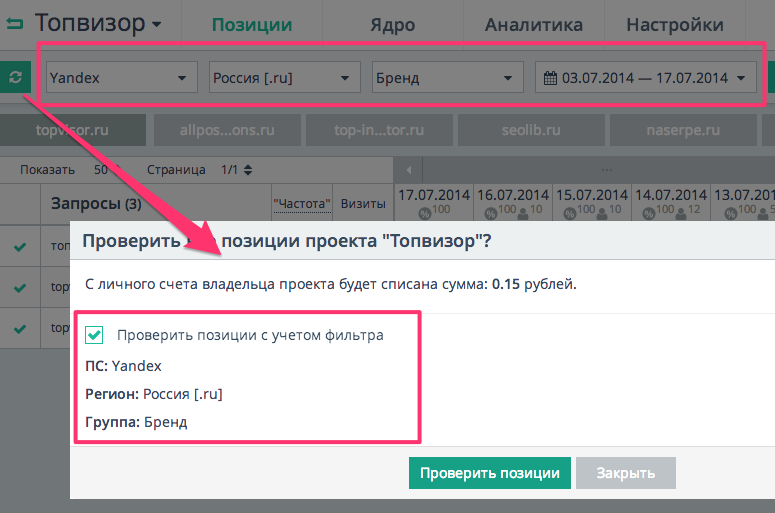Go to the Аналитика tab

pyautogui.click(x=533, y=25)
